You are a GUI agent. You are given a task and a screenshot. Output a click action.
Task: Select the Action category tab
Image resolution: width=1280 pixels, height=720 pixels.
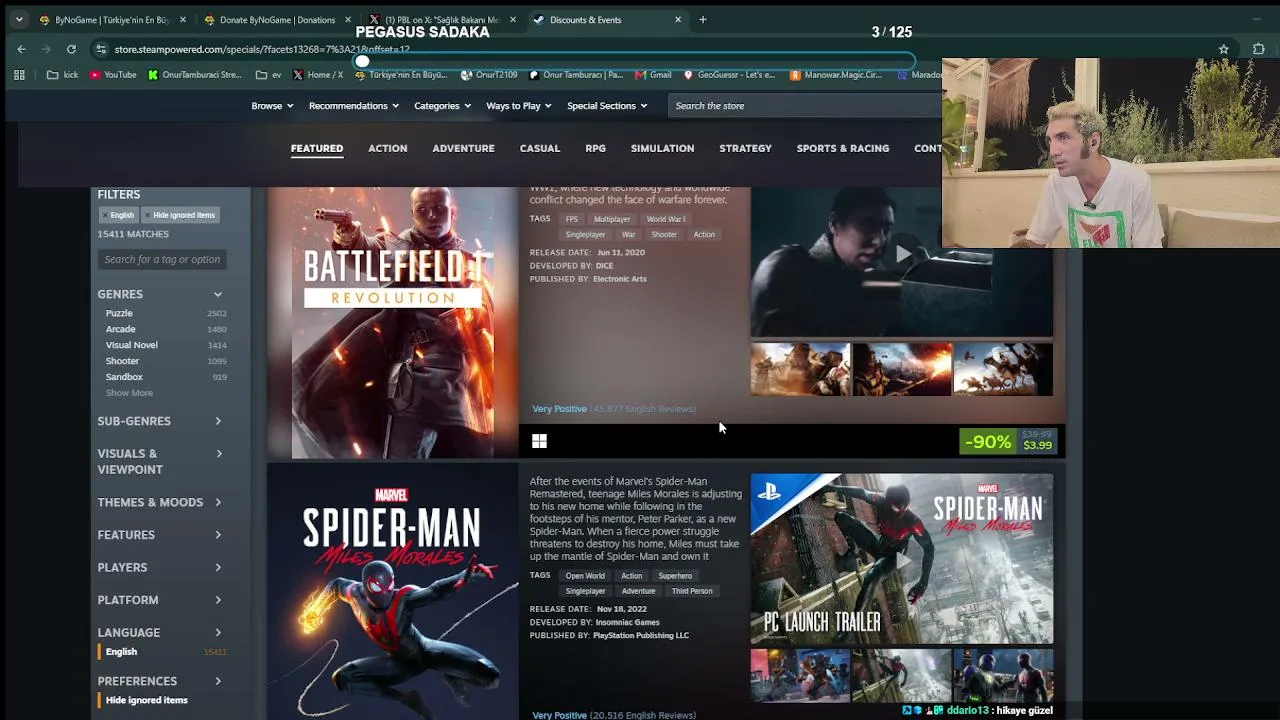(x=387, y=148)
